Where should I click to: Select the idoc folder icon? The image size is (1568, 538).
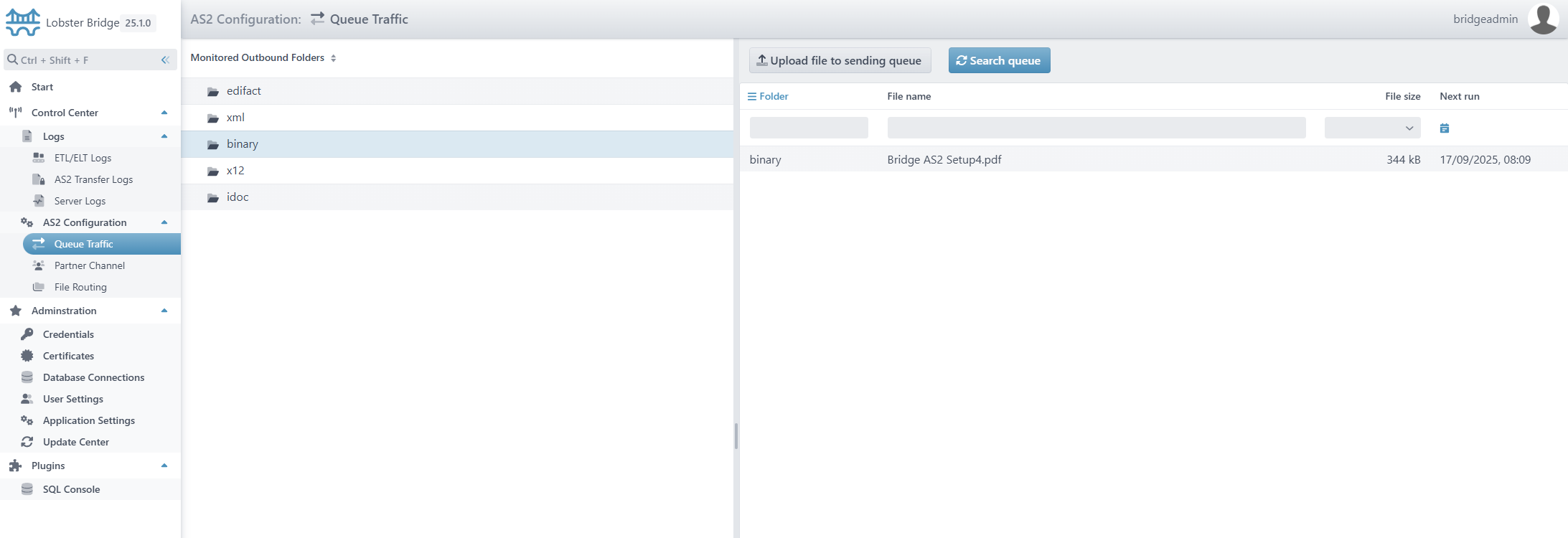[x=213, y=198]
